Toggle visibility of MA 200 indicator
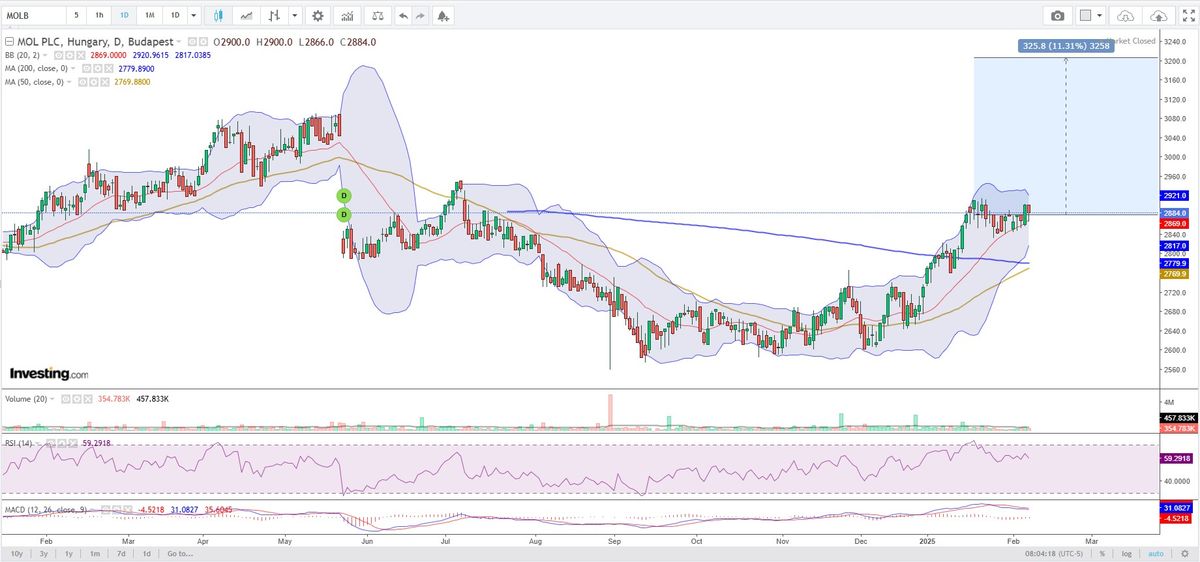This screenshot has width=1200, height=562. coord(86,69)
